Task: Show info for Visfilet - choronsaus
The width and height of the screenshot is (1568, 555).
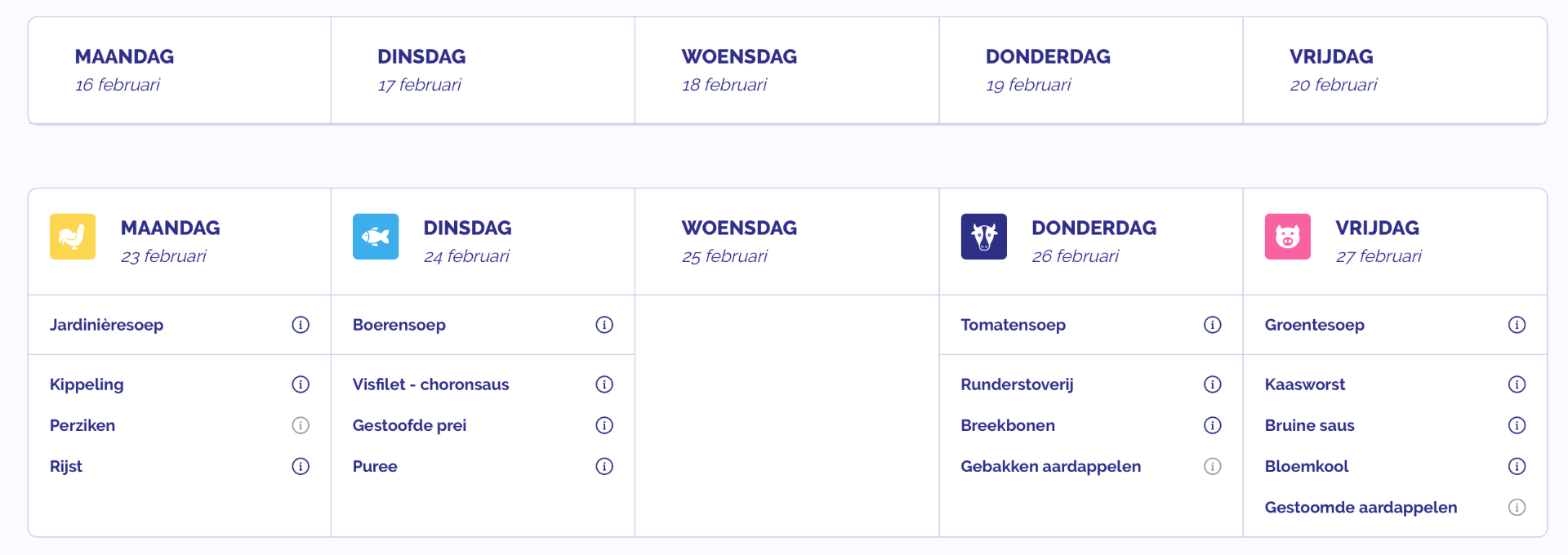Action: pyautogui.click(x=604, y=384)
